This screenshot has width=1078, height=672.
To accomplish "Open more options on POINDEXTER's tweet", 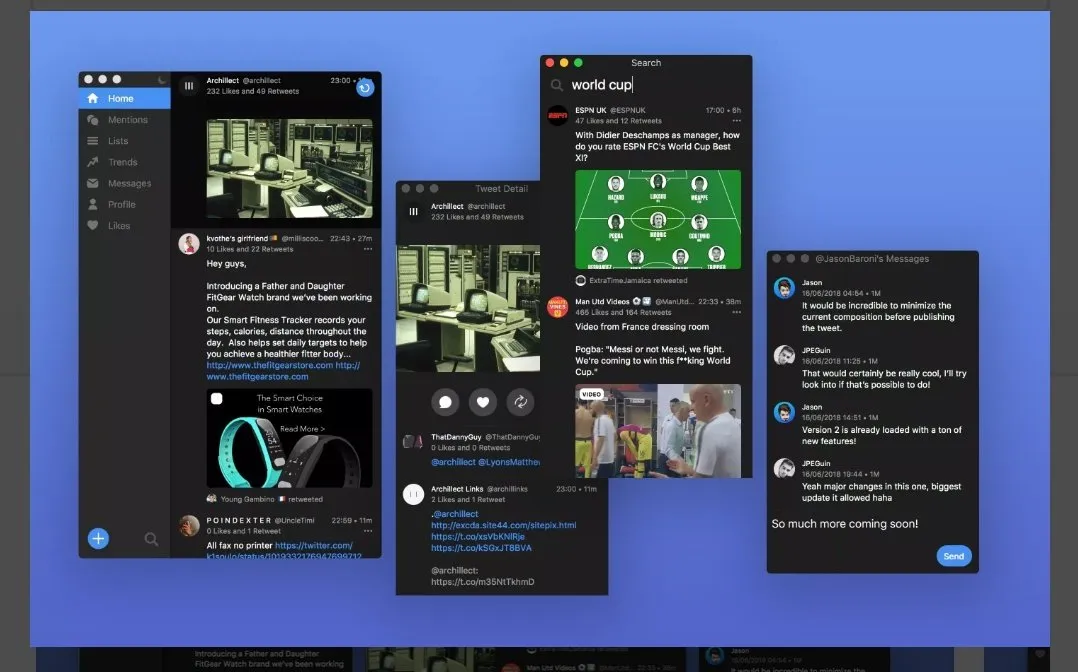I will click(x=368, y=531).
